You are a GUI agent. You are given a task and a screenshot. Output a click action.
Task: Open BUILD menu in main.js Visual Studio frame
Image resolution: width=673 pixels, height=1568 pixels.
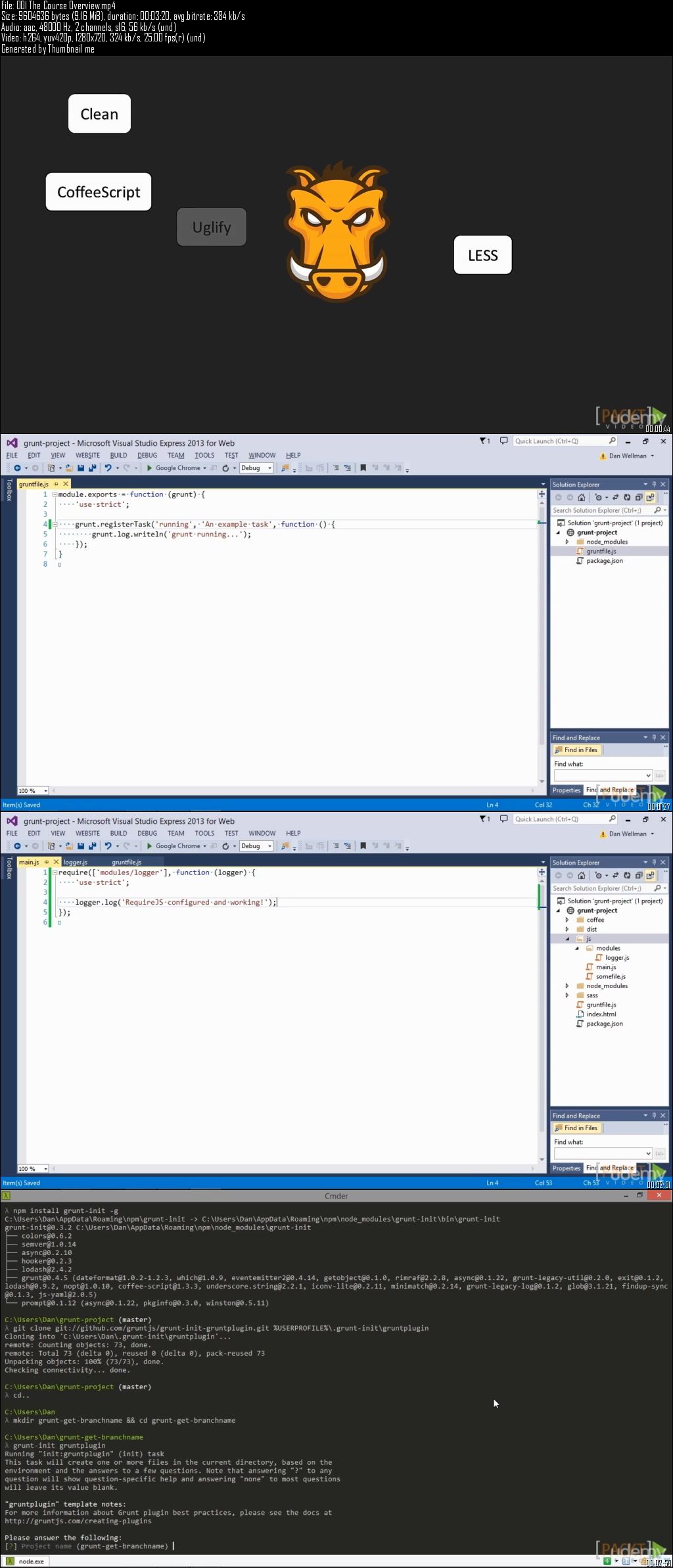(118, 833)
